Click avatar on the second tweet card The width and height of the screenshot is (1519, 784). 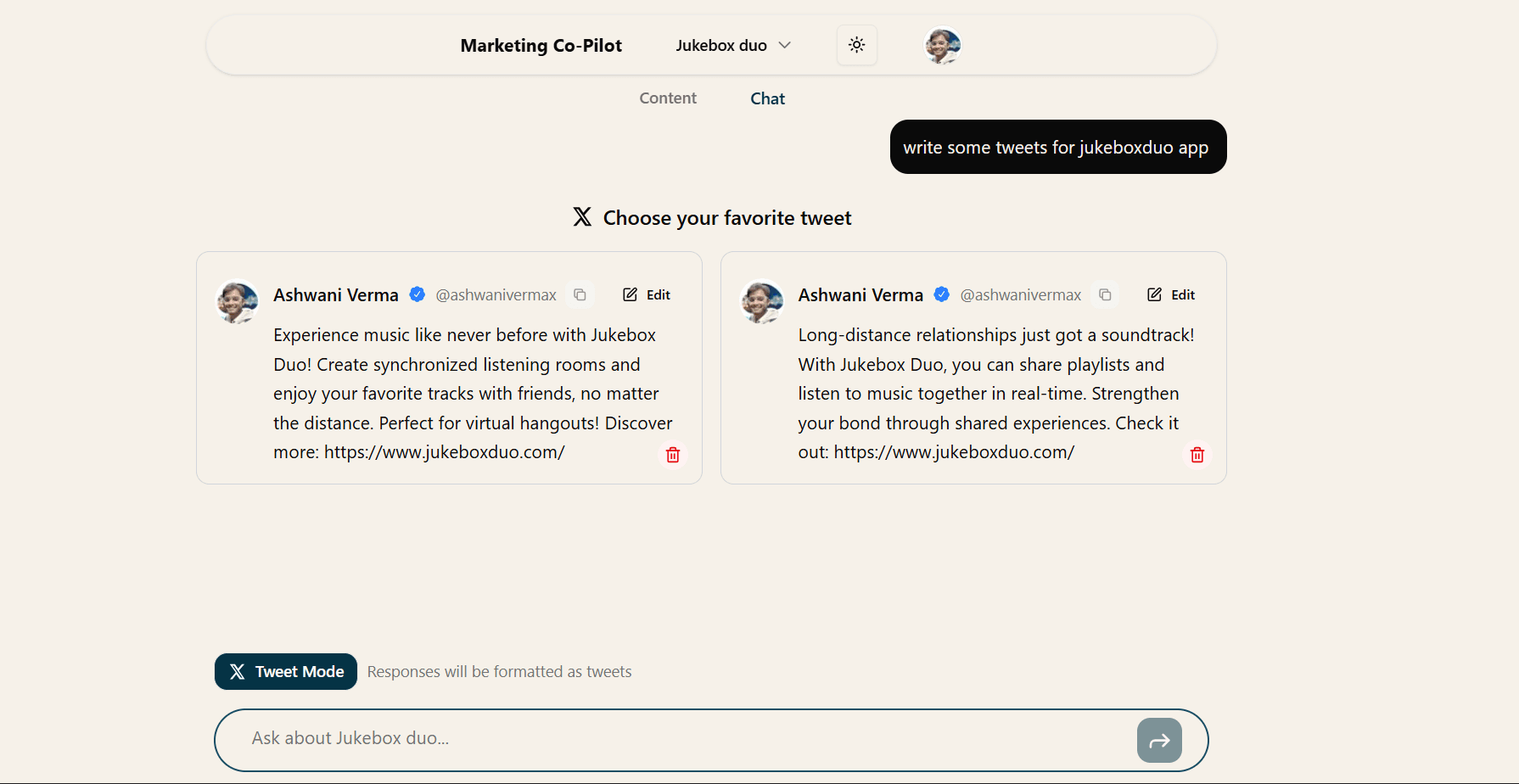(x=763, y=302)
